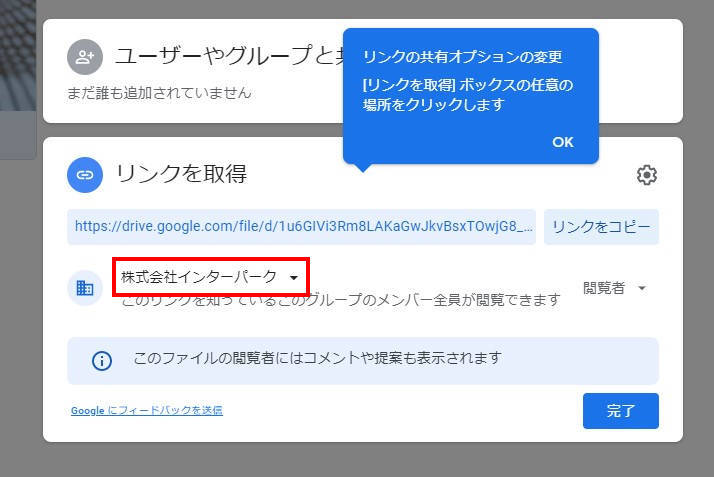This screenshot has width=714, height=477.
Task: Click the リンクを取得 heading
Action: coord(181,174)
